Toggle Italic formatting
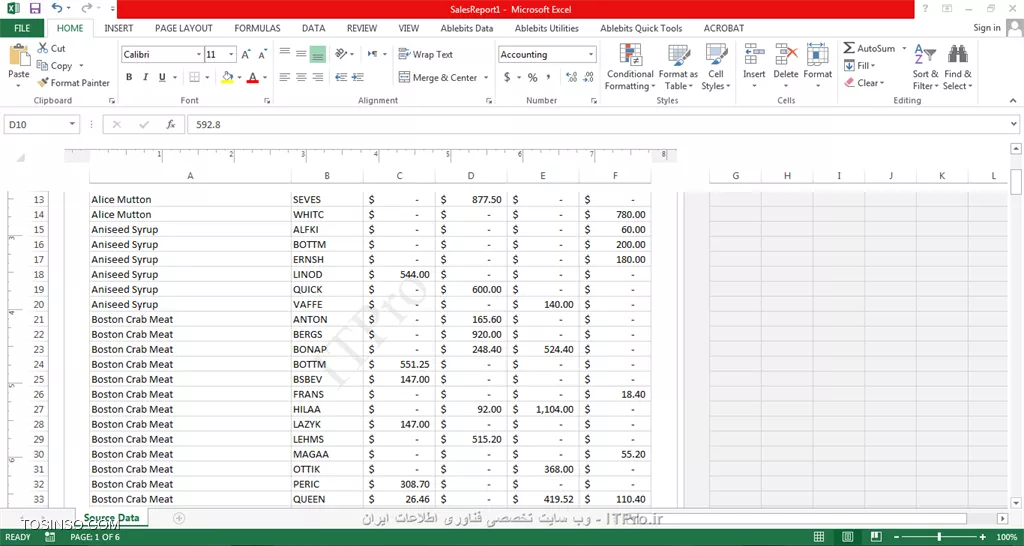Image resolution: width=1024 pixels, height=546 pixels. (x=146, y=77)
